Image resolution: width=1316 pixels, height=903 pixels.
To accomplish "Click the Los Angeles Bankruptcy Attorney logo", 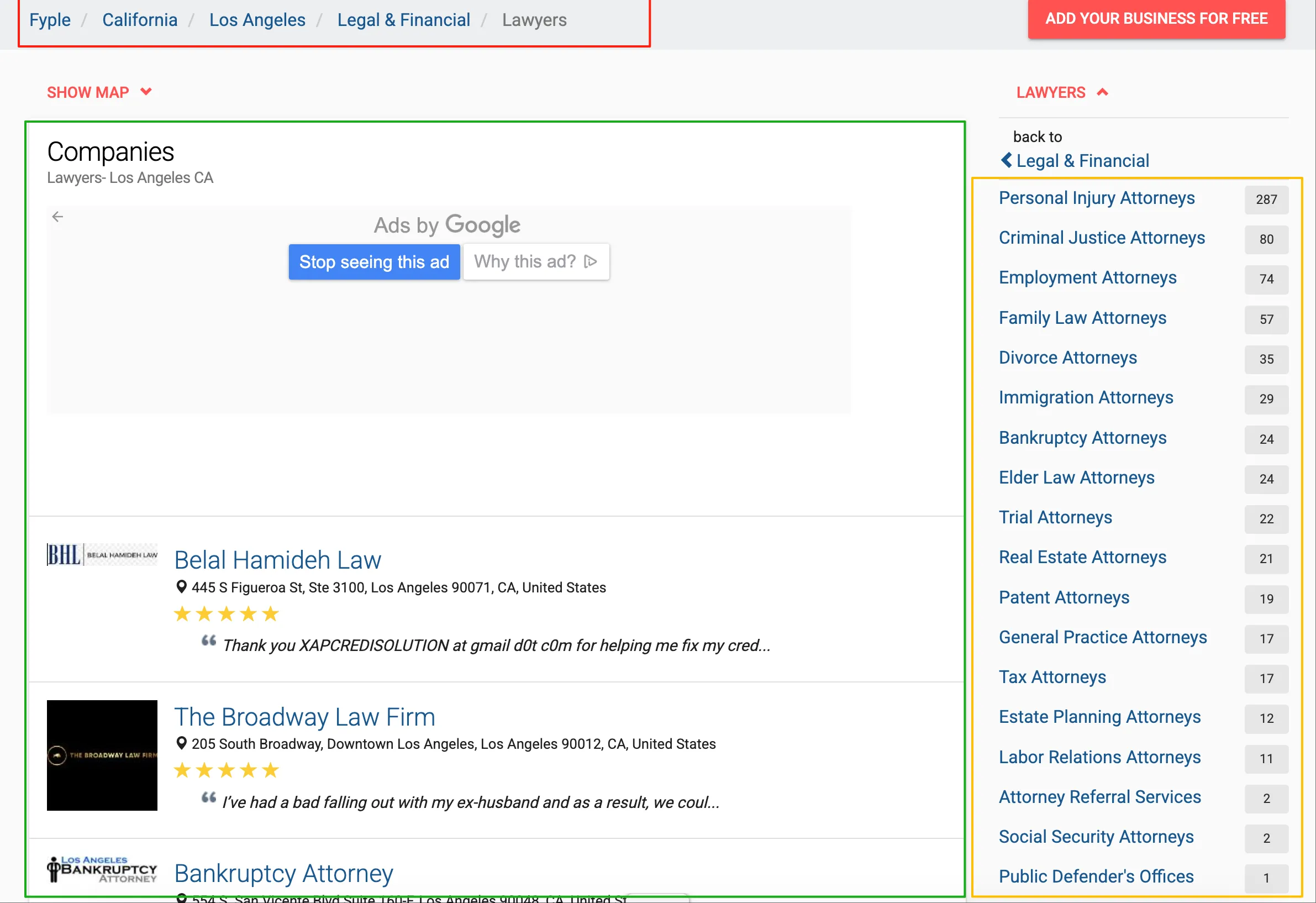I will pos(102,870).
